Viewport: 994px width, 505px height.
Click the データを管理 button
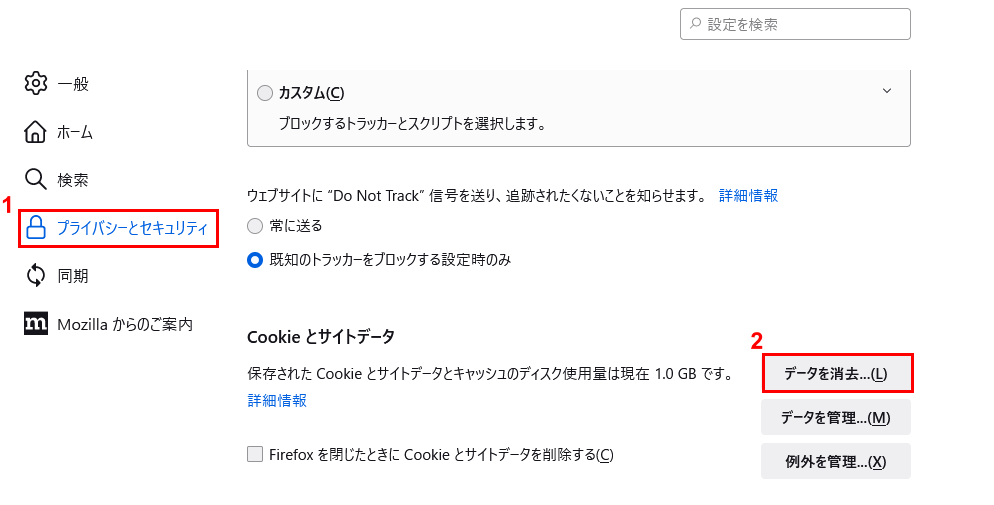(836, 418)
